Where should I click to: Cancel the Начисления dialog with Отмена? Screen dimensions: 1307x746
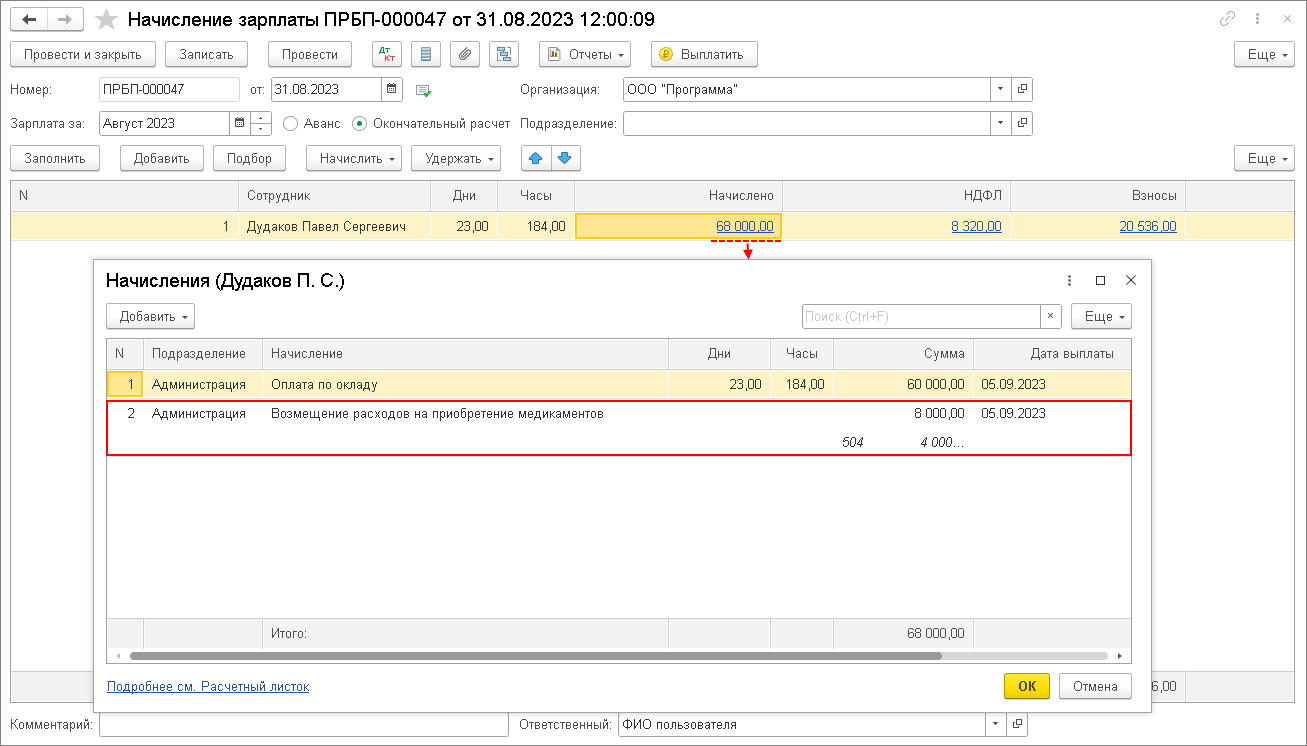1095,686
